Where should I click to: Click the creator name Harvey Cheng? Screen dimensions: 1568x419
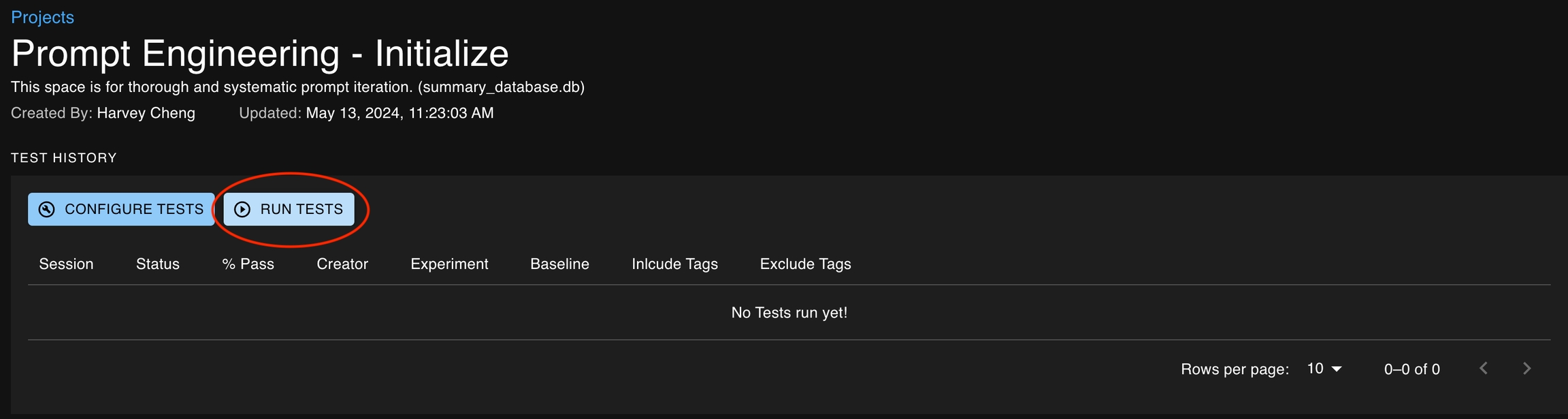[x=146, y=113]
